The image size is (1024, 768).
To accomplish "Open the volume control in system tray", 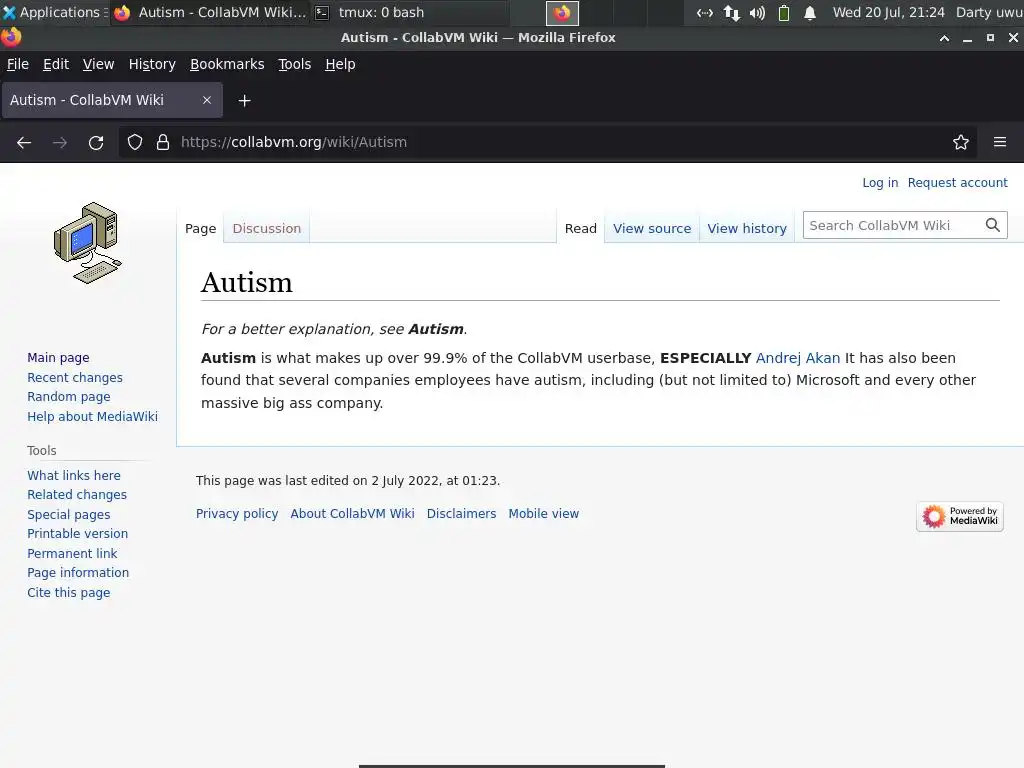I will tap(757, 12).
